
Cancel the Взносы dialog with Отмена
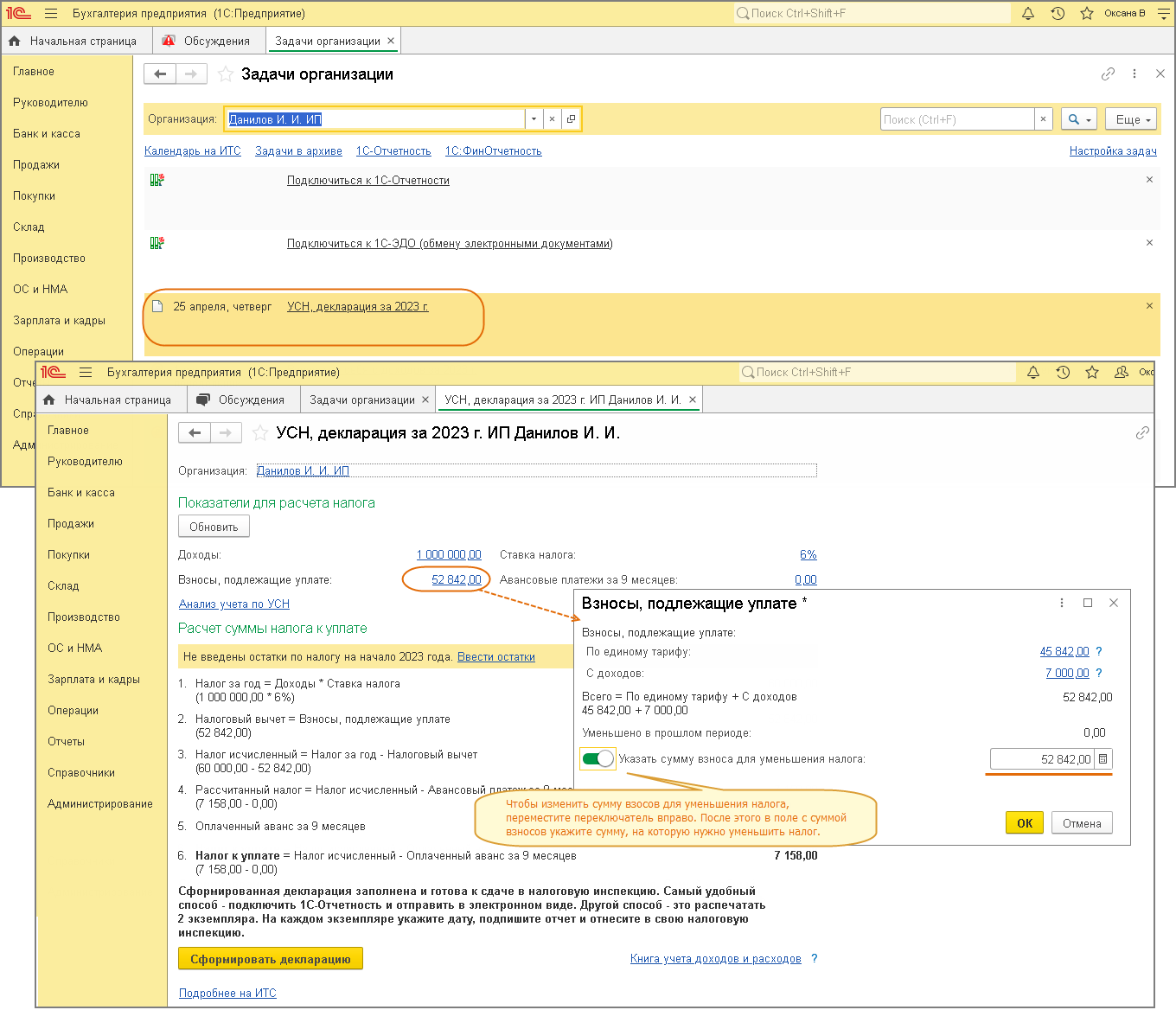[x=1082, y=823]
